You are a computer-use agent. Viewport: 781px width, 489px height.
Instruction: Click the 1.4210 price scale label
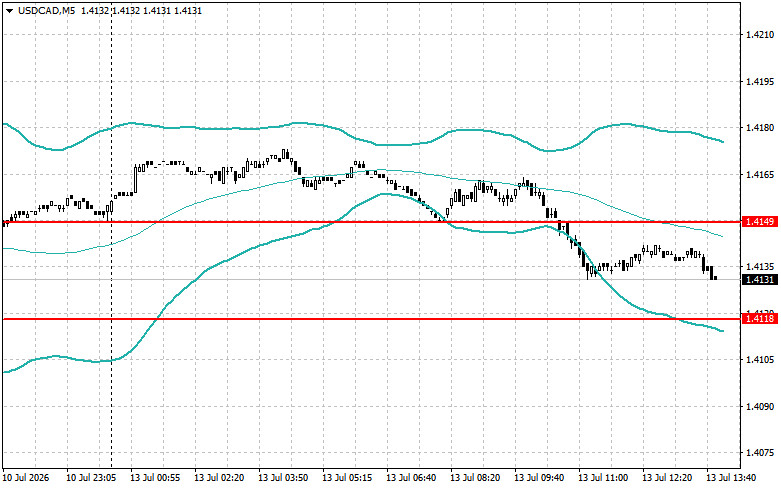(760, 34)
